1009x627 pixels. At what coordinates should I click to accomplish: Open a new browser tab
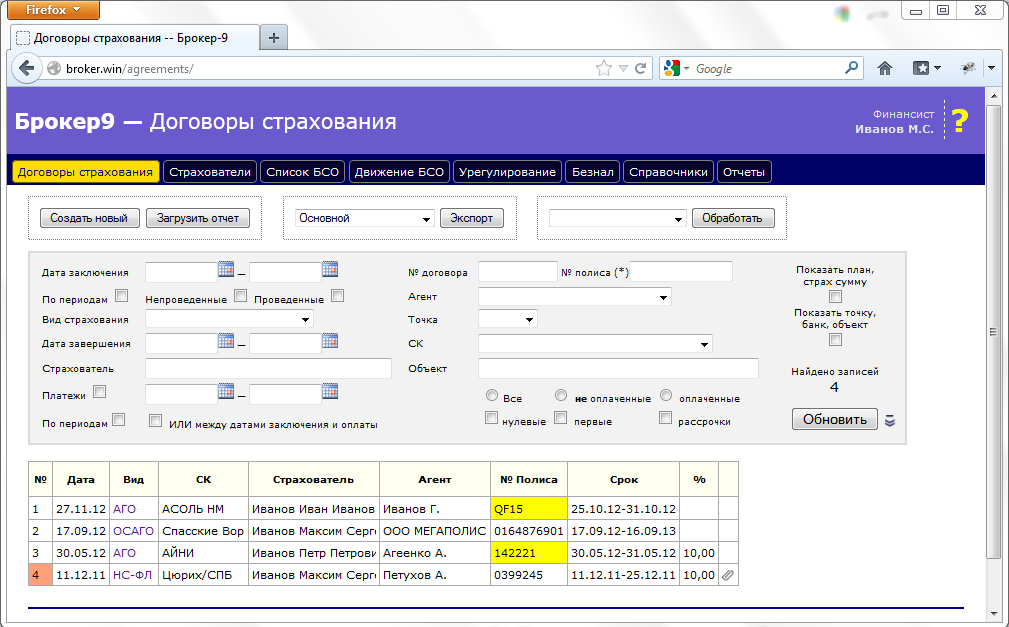(x=273, y=38)
